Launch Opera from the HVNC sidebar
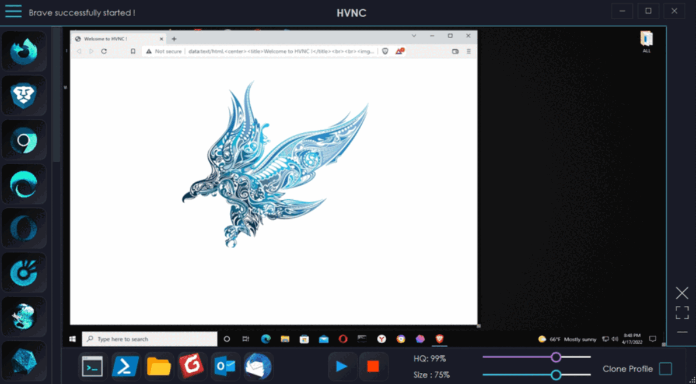Viewport: 696px width, 384px height. (x=24, y=228)
